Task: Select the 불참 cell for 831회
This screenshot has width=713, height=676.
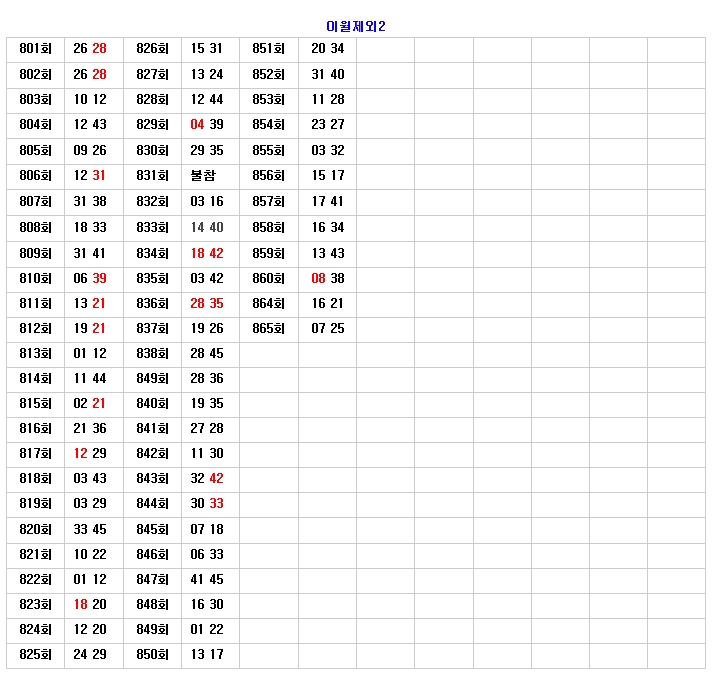Action: point(203,176)
